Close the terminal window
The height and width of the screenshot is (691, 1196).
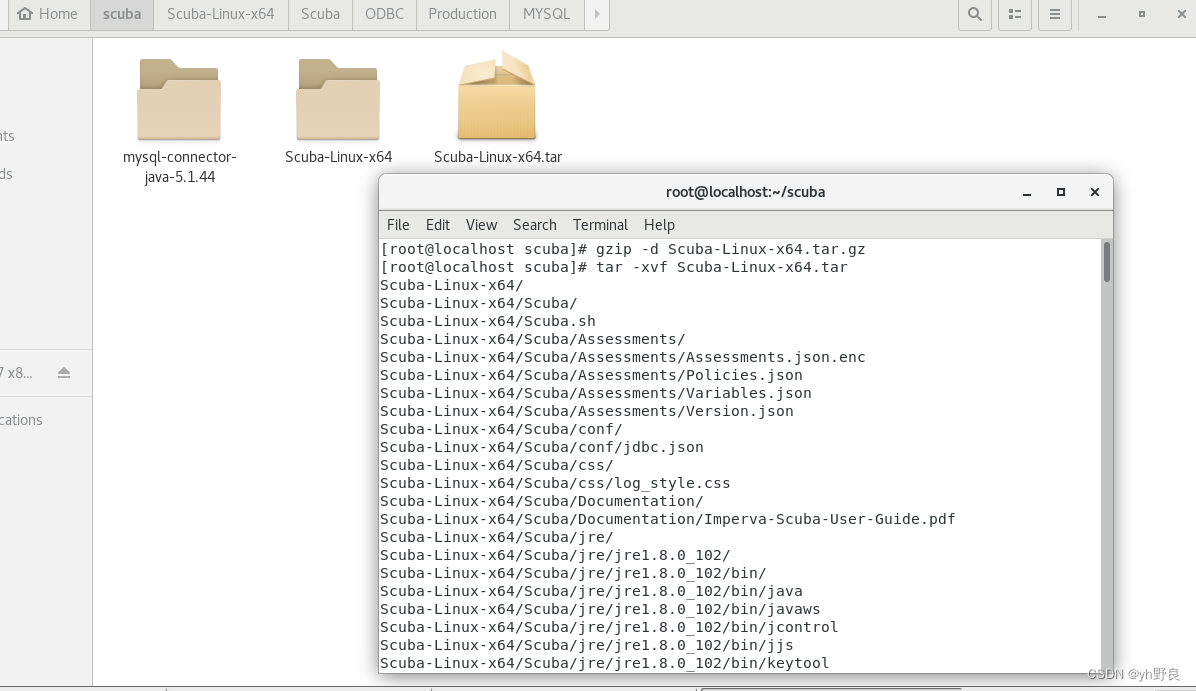1095,192
